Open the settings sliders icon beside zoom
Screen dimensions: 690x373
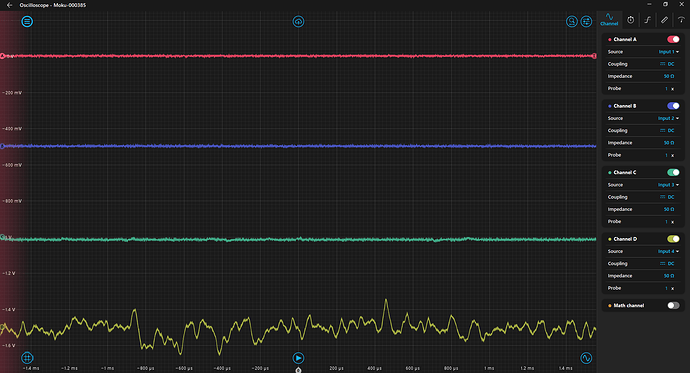pos(586,22)
